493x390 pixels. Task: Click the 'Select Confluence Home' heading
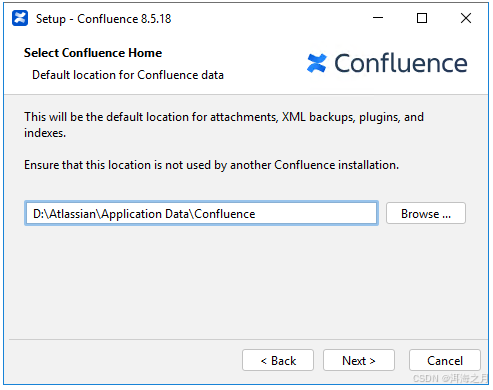tap(93, 53)
